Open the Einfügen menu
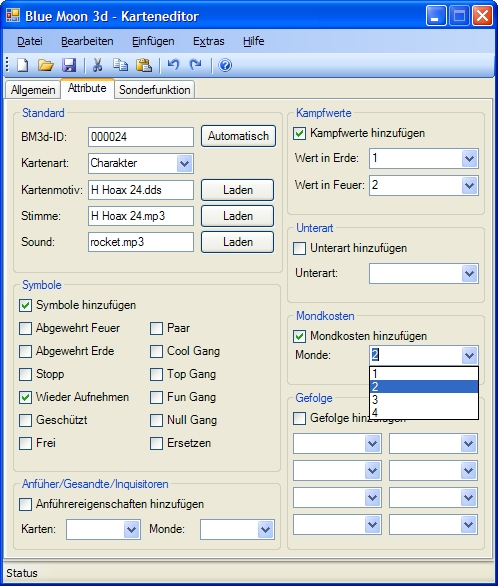Image resolution: width=498 pixels, height=586 pixels. 153,41
